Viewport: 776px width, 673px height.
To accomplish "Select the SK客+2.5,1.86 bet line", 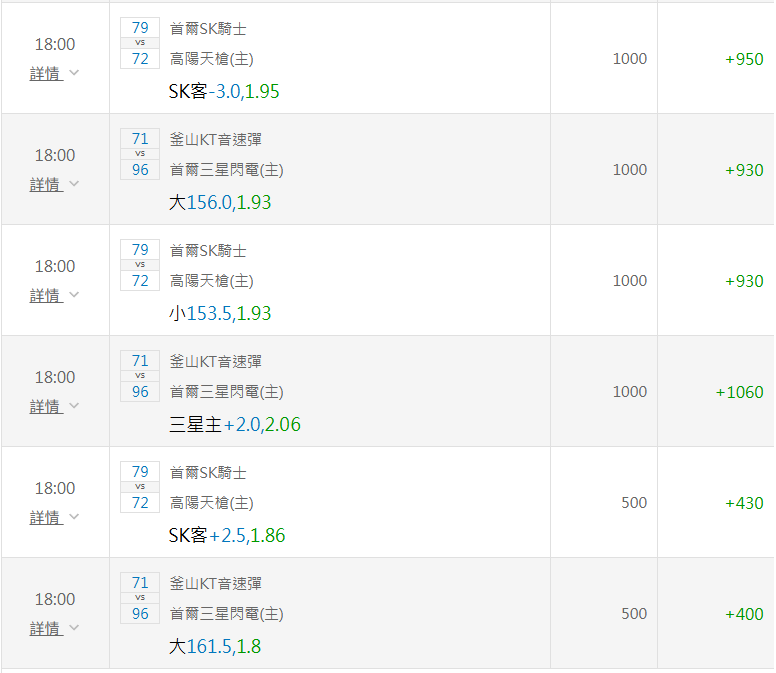I will tap(227, 536).
